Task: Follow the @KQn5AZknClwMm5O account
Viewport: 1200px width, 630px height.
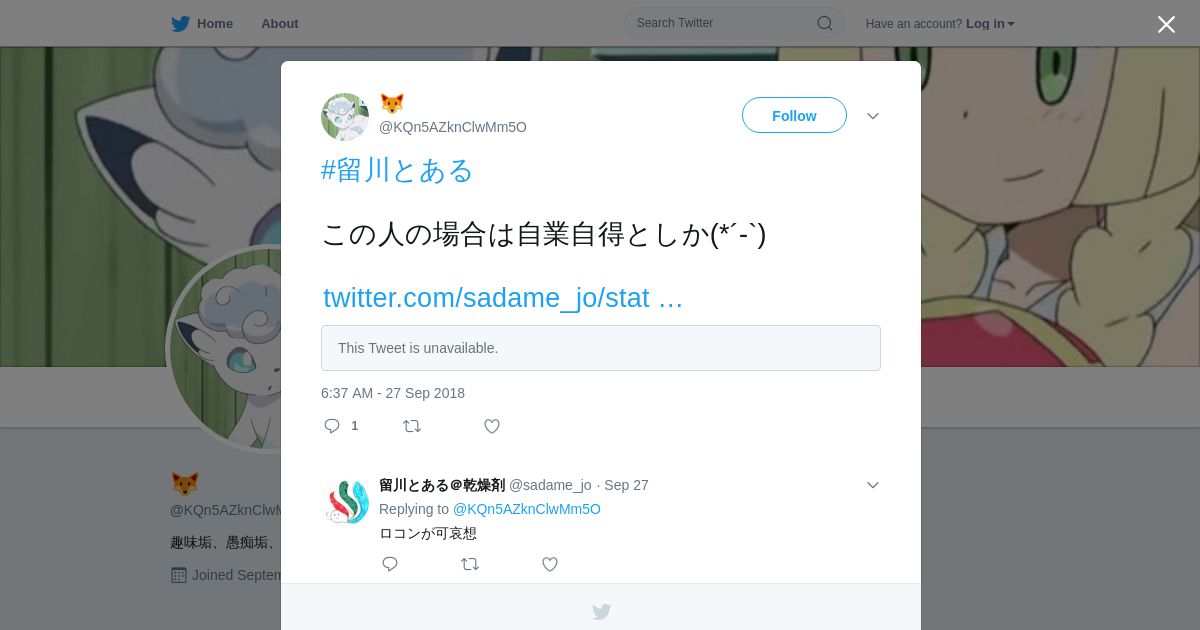Action: pos(794,115)
